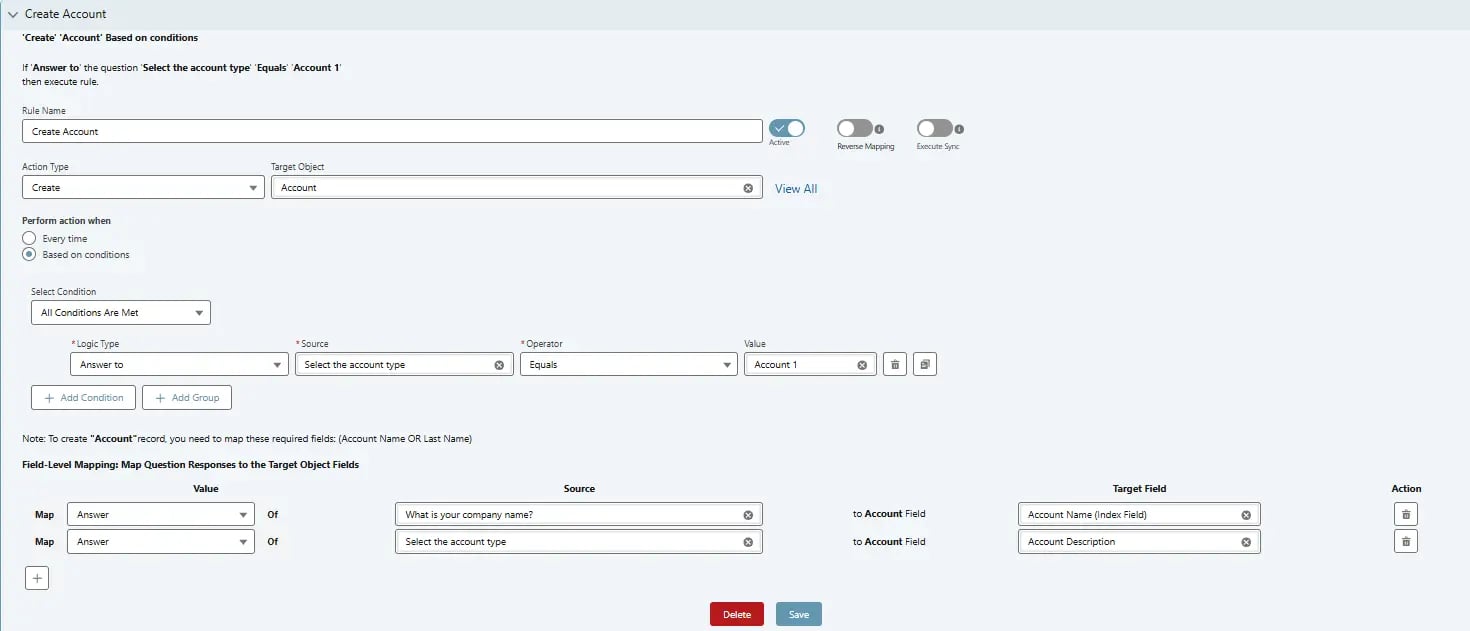
Task: Delete the condition row trash icon
Action: (x=895, y=365)
